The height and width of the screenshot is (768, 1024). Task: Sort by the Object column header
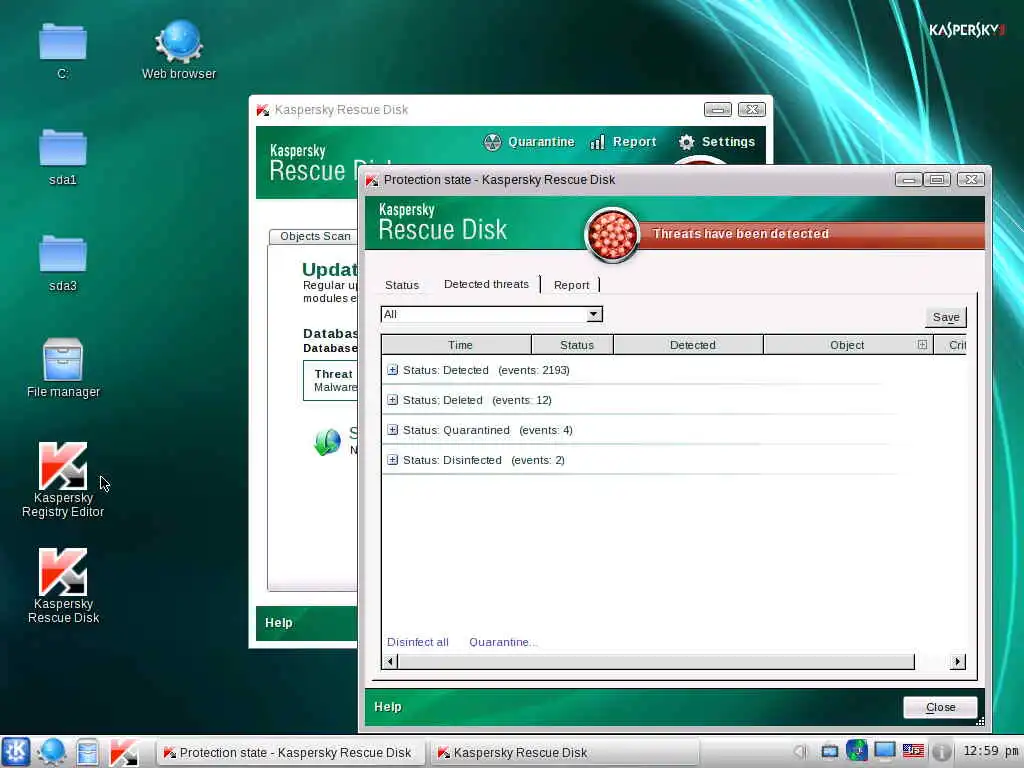pos(847,344)
